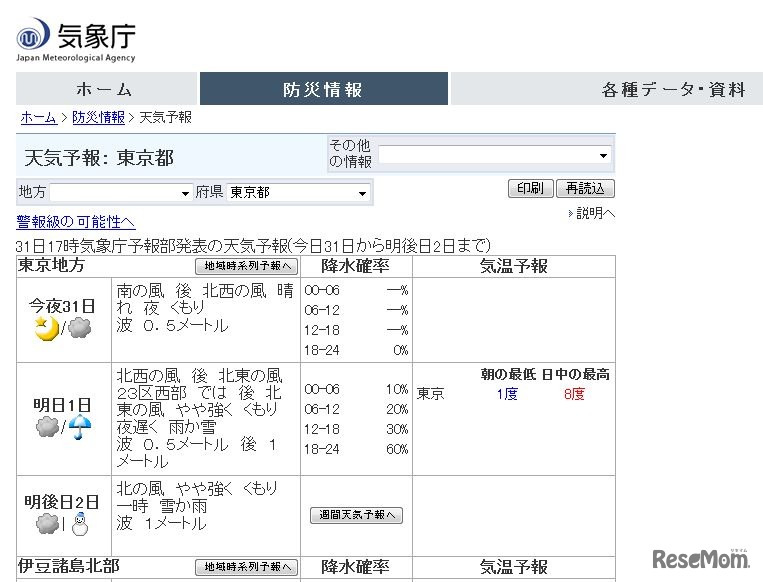The image size is (763, 582).
Task: Expand the 地方 region dropdown
Action: tap(121, 192)
